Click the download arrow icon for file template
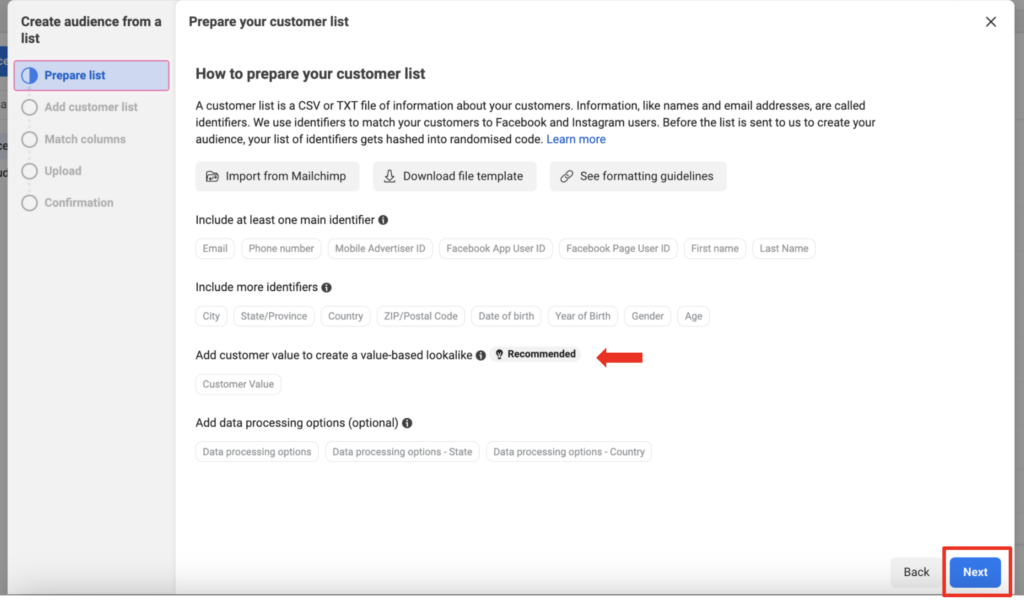This screenshot has width=1024, height=601. tap(389, 176)
